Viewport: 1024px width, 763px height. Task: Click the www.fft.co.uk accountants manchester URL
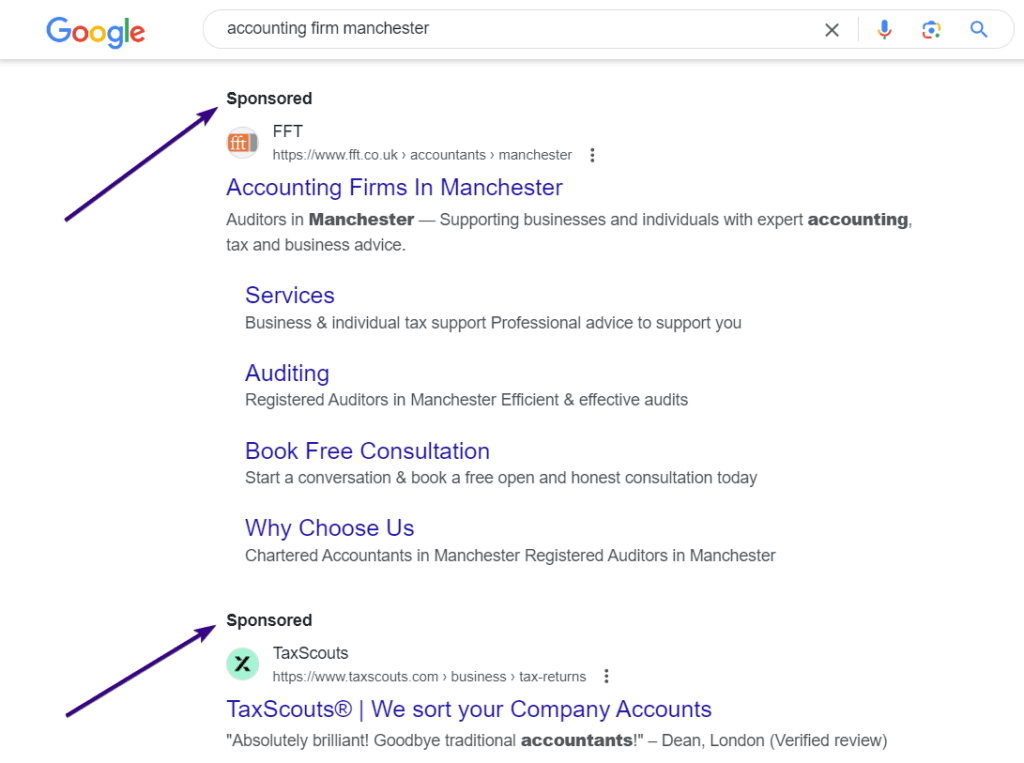click(422, 155)
